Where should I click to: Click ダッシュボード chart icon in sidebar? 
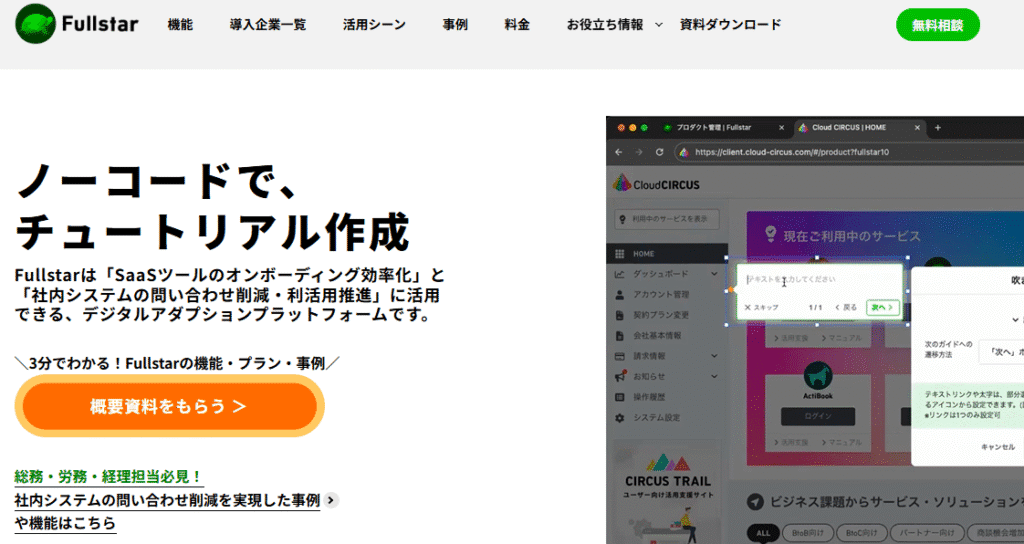click(x=620, y=274)
